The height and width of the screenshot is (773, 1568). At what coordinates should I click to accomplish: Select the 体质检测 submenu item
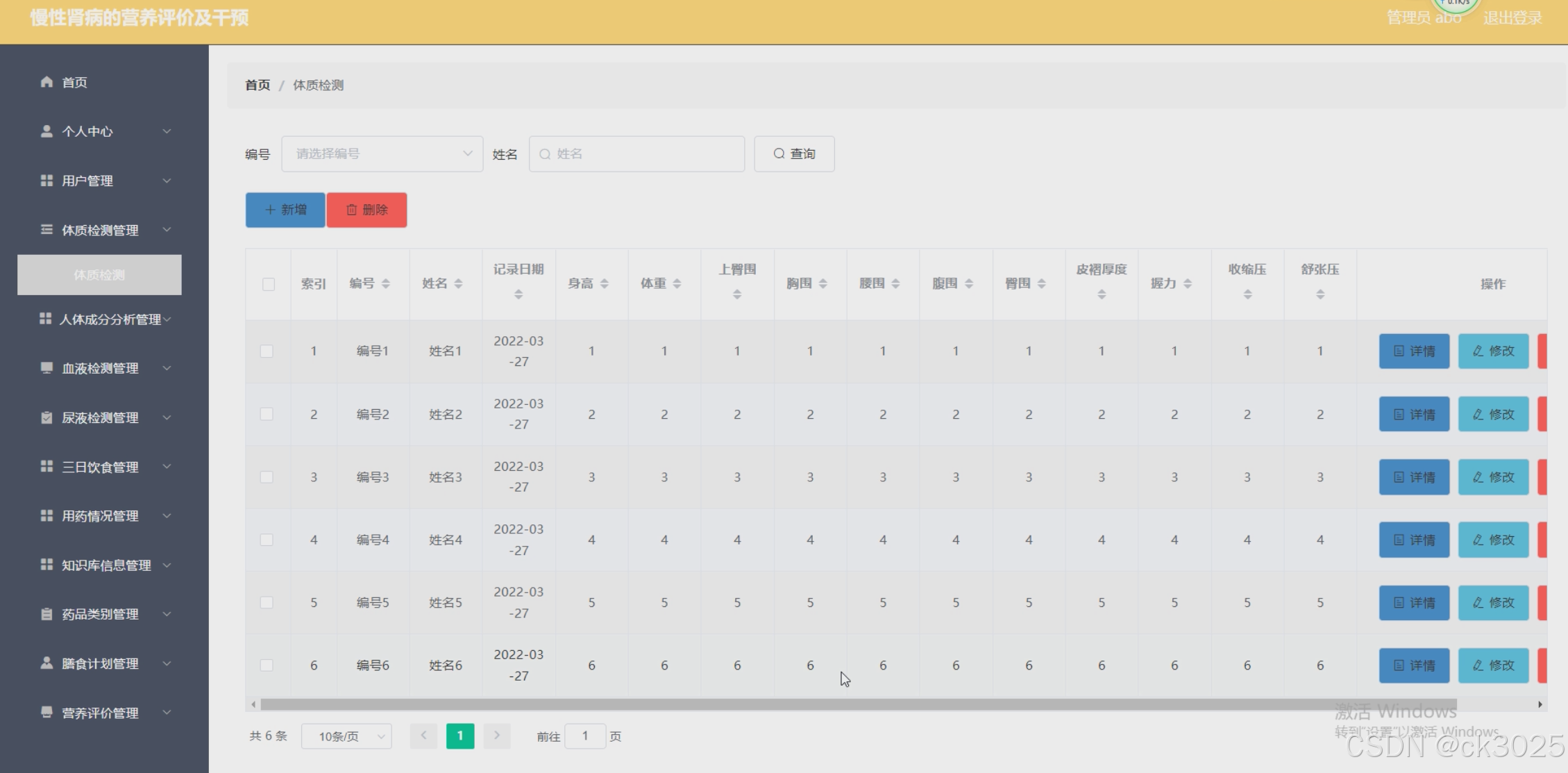click(99, 275)
